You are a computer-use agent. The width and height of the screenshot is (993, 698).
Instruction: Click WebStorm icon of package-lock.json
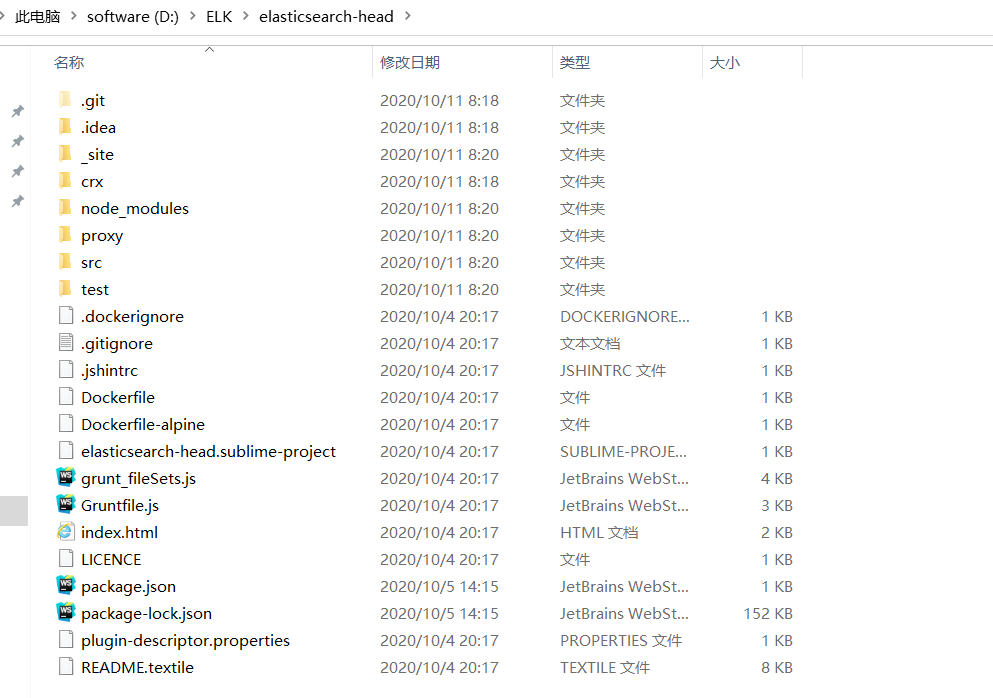point(66,612)
